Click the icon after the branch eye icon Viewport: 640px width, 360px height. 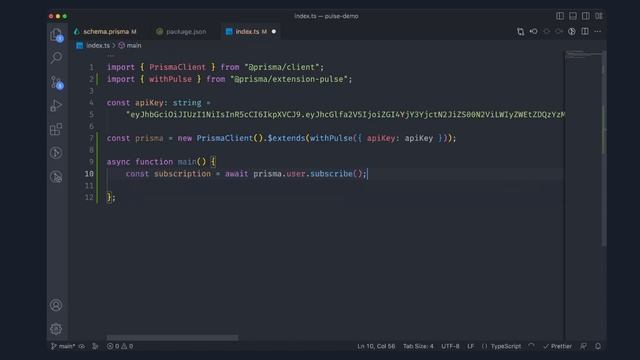coord(95,346)
